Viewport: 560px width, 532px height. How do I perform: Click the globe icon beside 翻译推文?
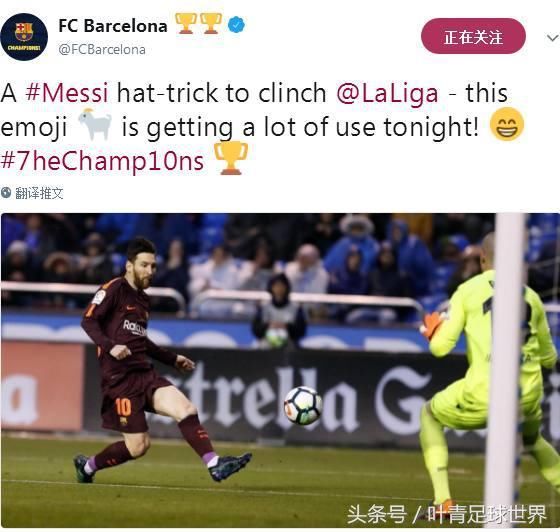[6, 193]
